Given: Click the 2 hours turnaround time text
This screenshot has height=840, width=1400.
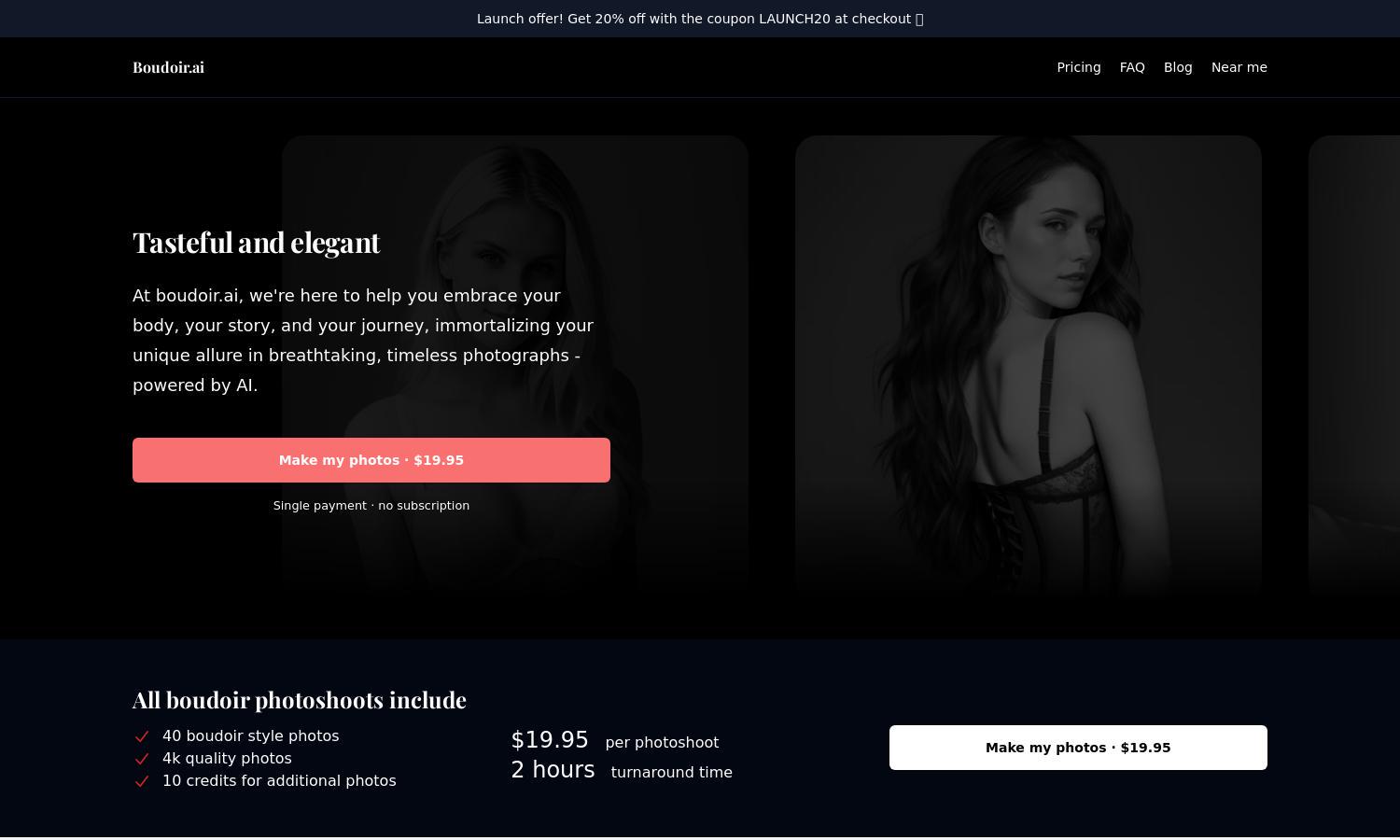Looking at the screenshot, I should pyautogui.click(x=622, y=770).
